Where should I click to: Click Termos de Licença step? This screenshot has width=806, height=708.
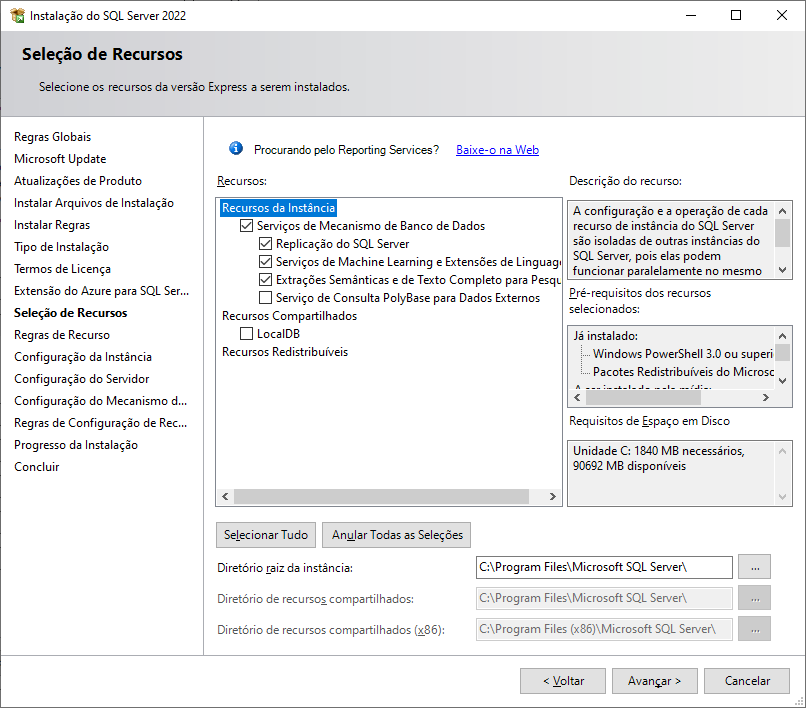(62, 269)
